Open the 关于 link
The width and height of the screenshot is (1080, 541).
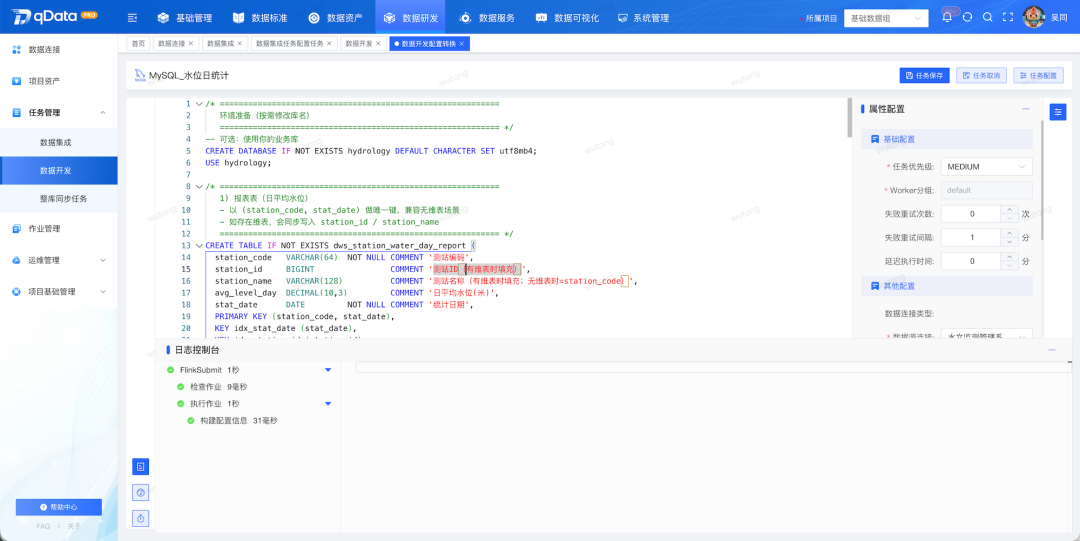tap(74, 526)
